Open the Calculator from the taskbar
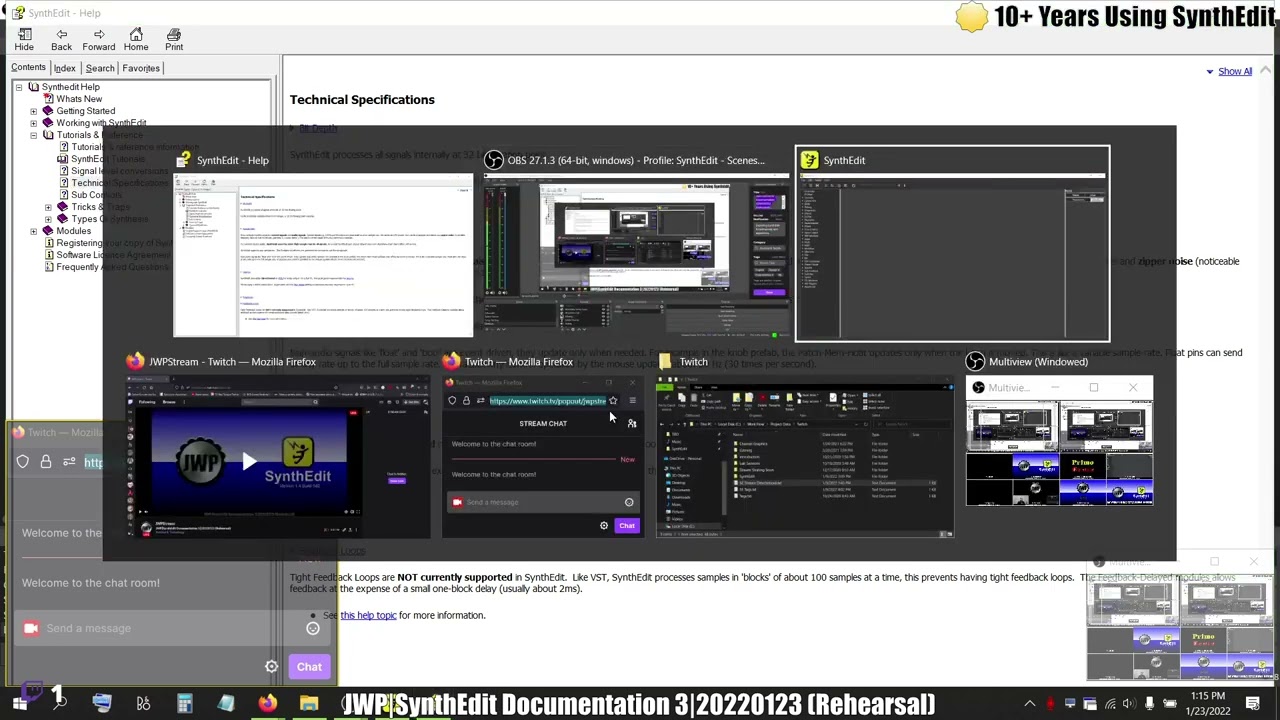This screenshot has width=1280, height=720. (x=184, y=704)
